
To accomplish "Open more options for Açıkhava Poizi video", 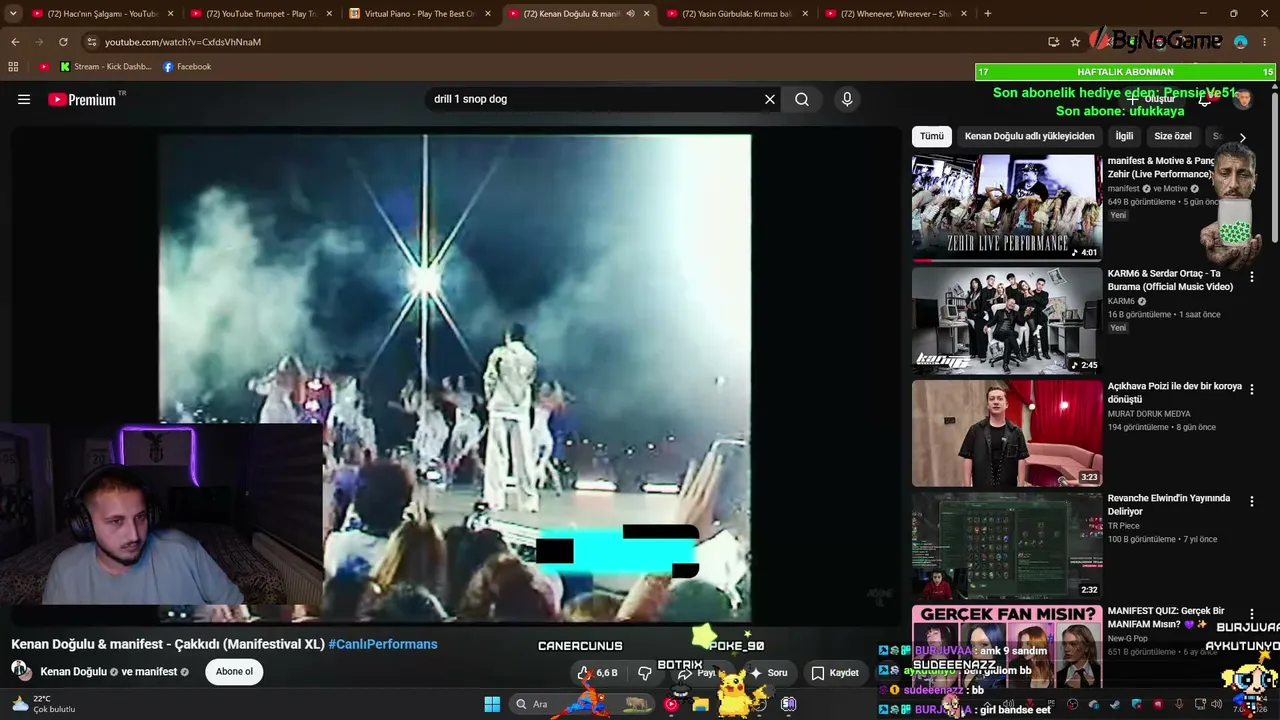I will pyautogui.click(x=1251, y=389).
